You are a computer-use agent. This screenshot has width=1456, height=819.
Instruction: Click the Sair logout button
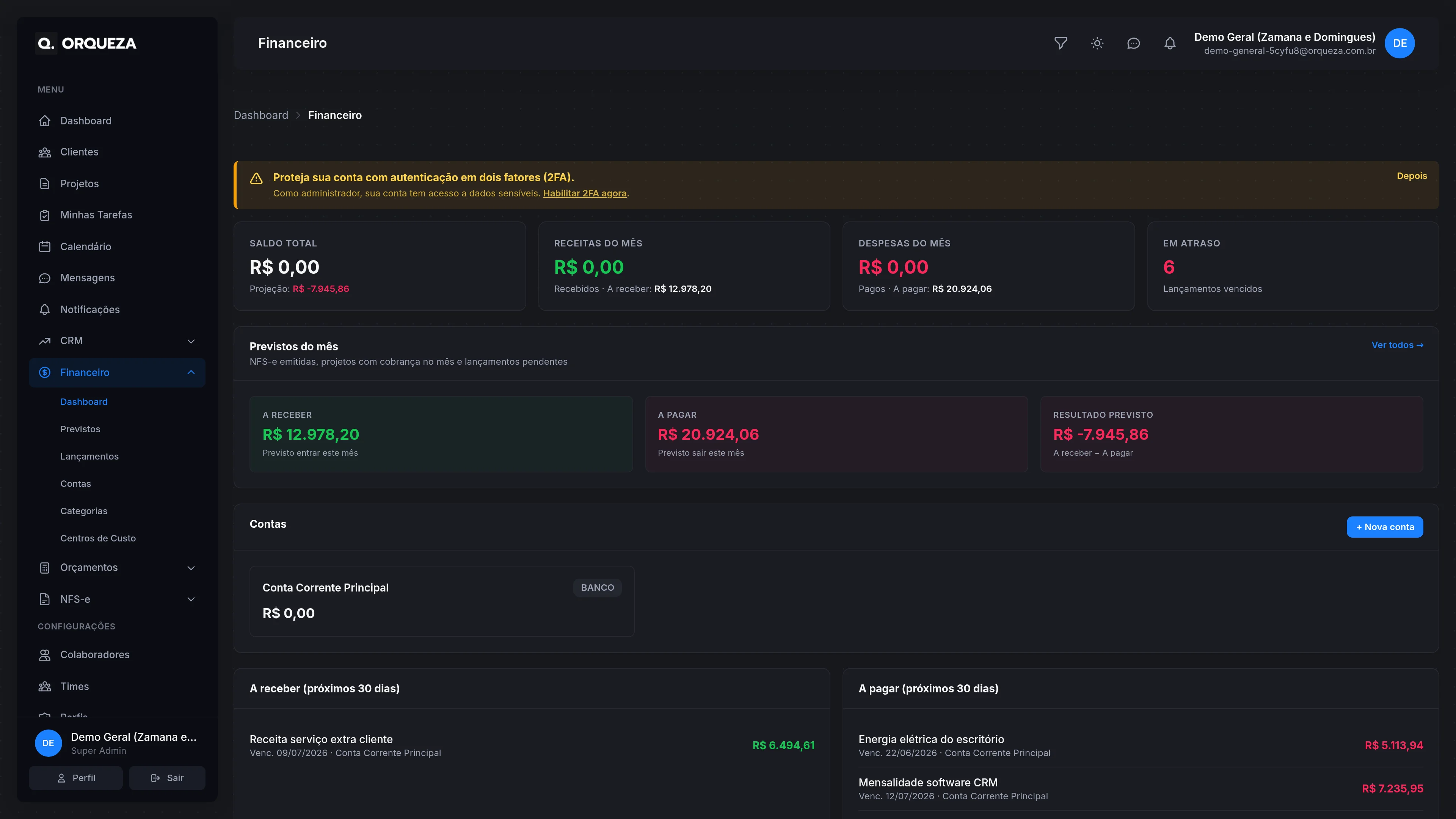click(167, 778)
